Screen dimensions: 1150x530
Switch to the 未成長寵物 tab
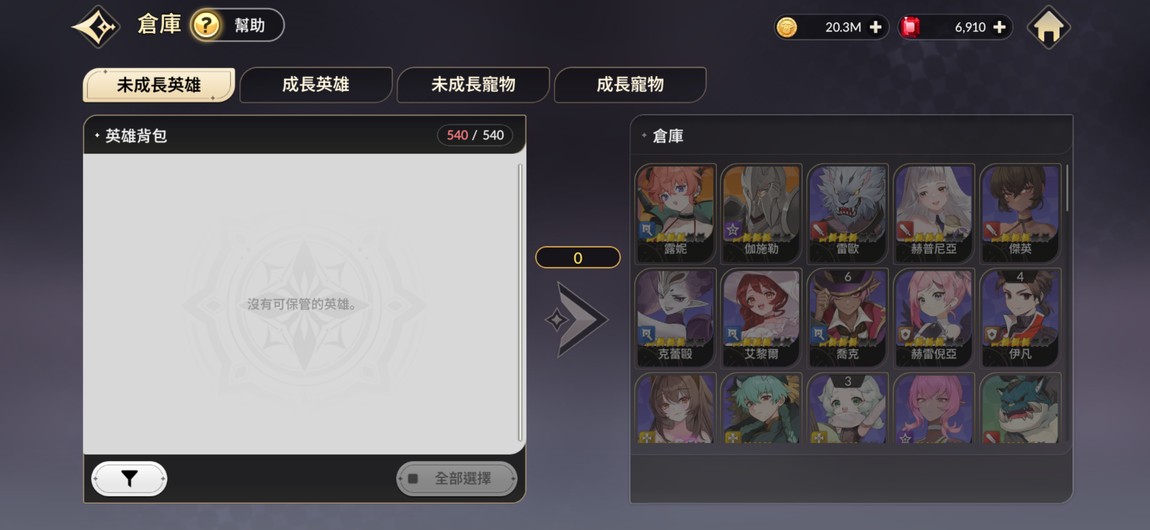pyautogui.click(x=473, y=85)
